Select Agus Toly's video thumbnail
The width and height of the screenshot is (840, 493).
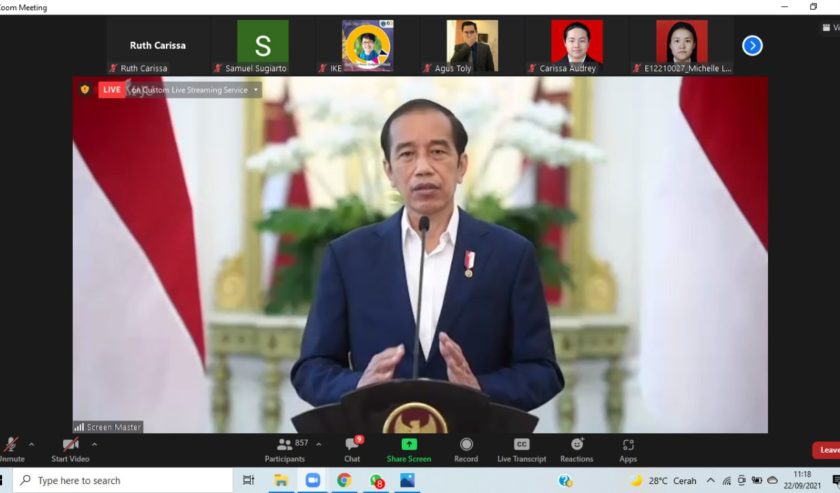click(x=472, y=46)
